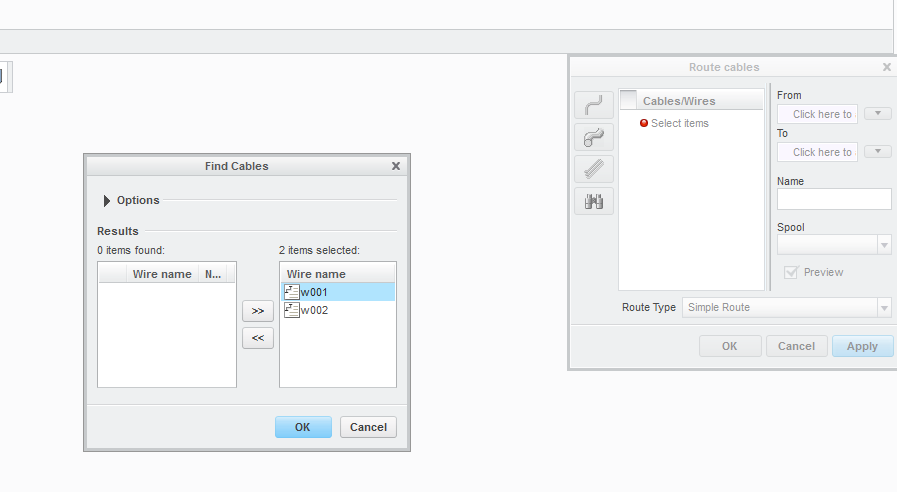Choose the route-along-pipe icon in Route cables
897x492 pixels.
pos(594,137)
